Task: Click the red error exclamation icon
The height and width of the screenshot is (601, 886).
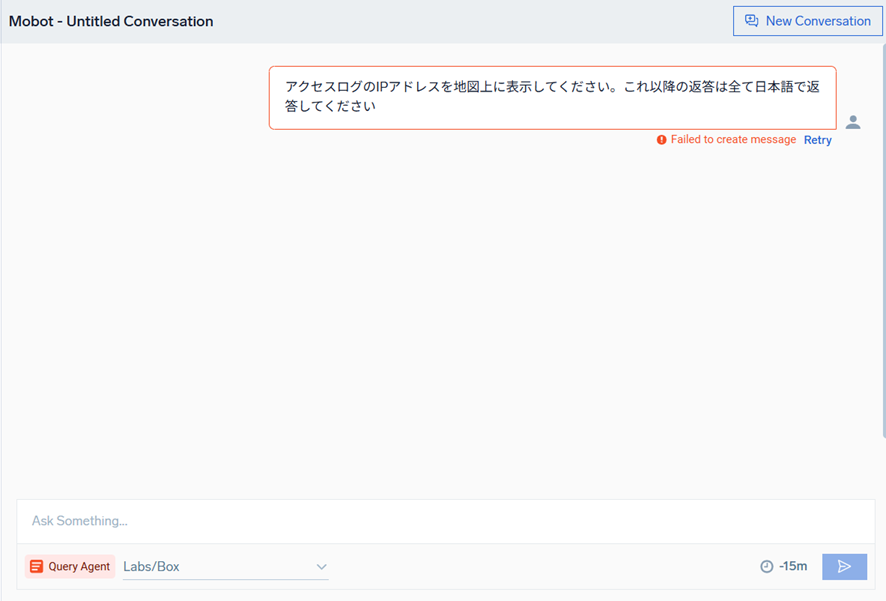Action: click(x=661, y=140)
